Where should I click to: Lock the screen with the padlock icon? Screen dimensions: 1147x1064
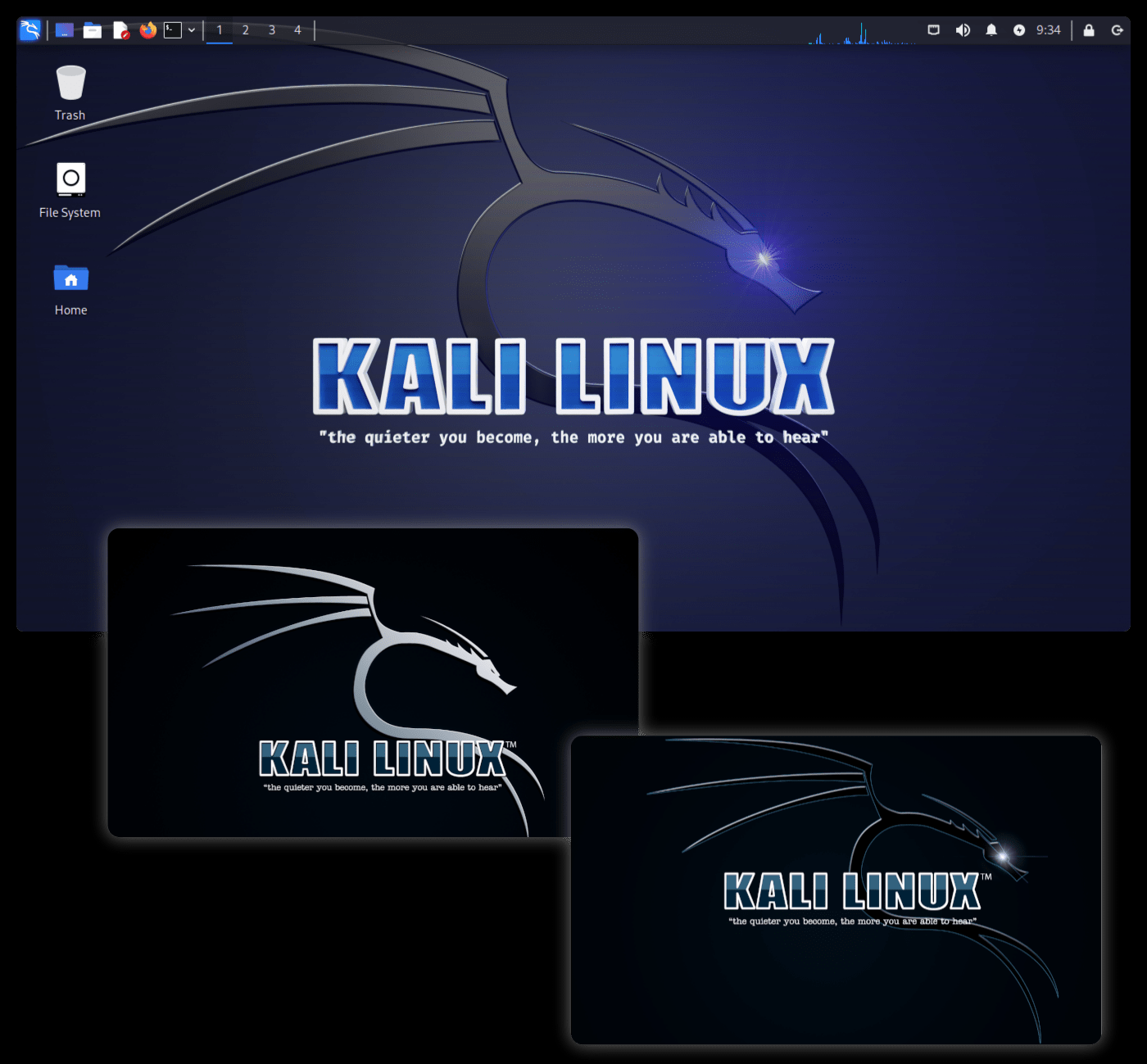(x=1088, y=30)
